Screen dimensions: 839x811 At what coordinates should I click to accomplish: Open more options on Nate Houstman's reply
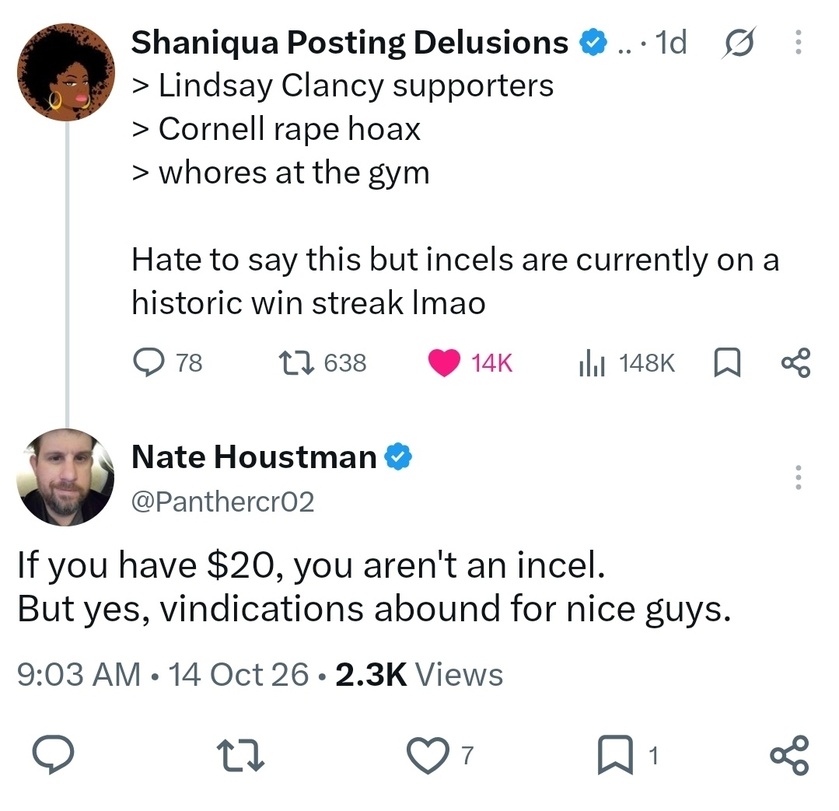pyautogui.click(x=798, y=477)
